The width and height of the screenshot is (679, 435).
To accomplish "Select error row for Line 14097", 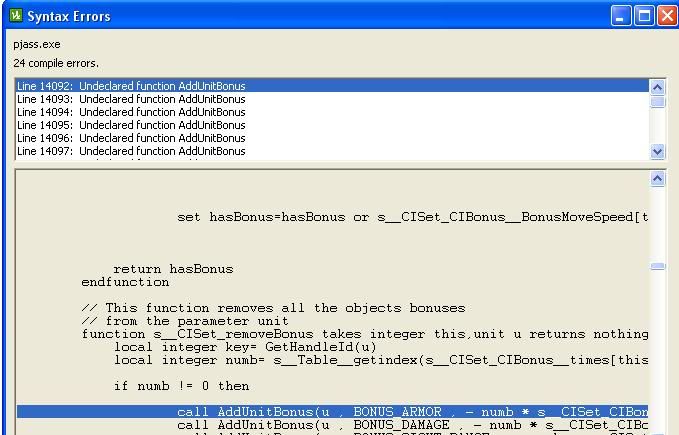I will (332, 151).
